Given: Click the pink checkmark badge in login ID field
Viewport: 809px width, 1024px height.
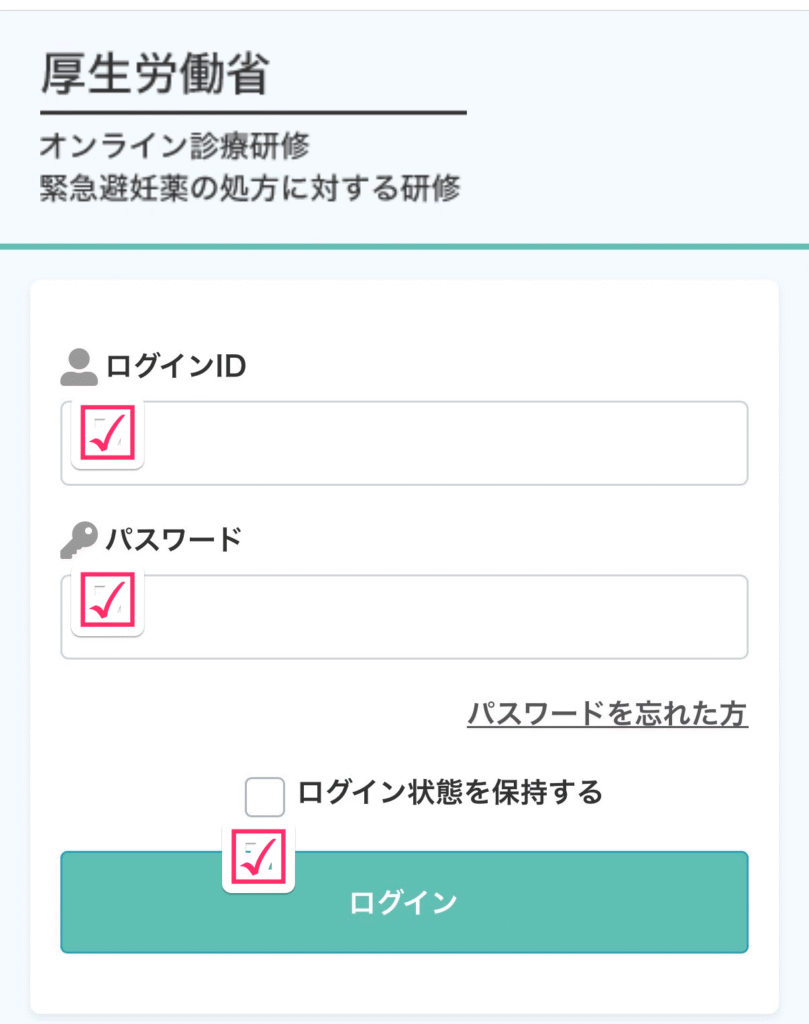Looking at the screenshot, I should tap(108, 433).
